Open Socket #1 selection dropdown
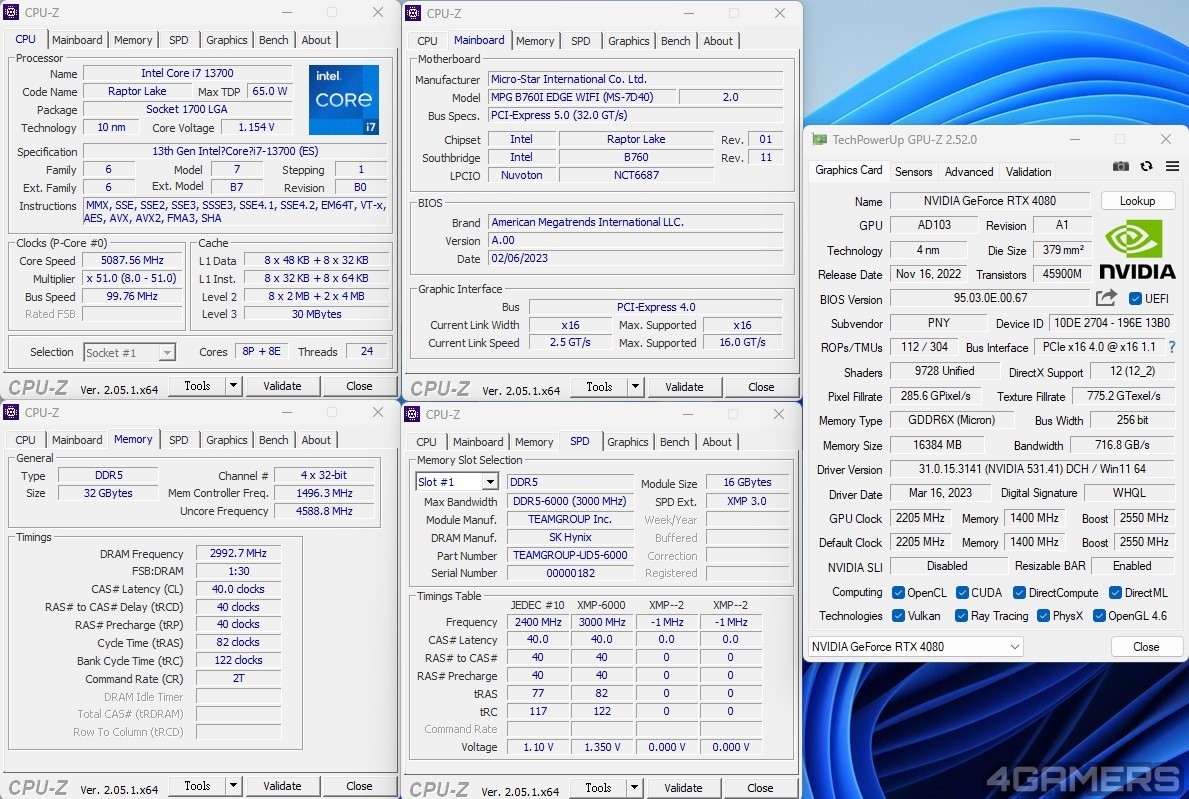The height and width of the screenshot is (799, 1189). click(x=130, y=352)
